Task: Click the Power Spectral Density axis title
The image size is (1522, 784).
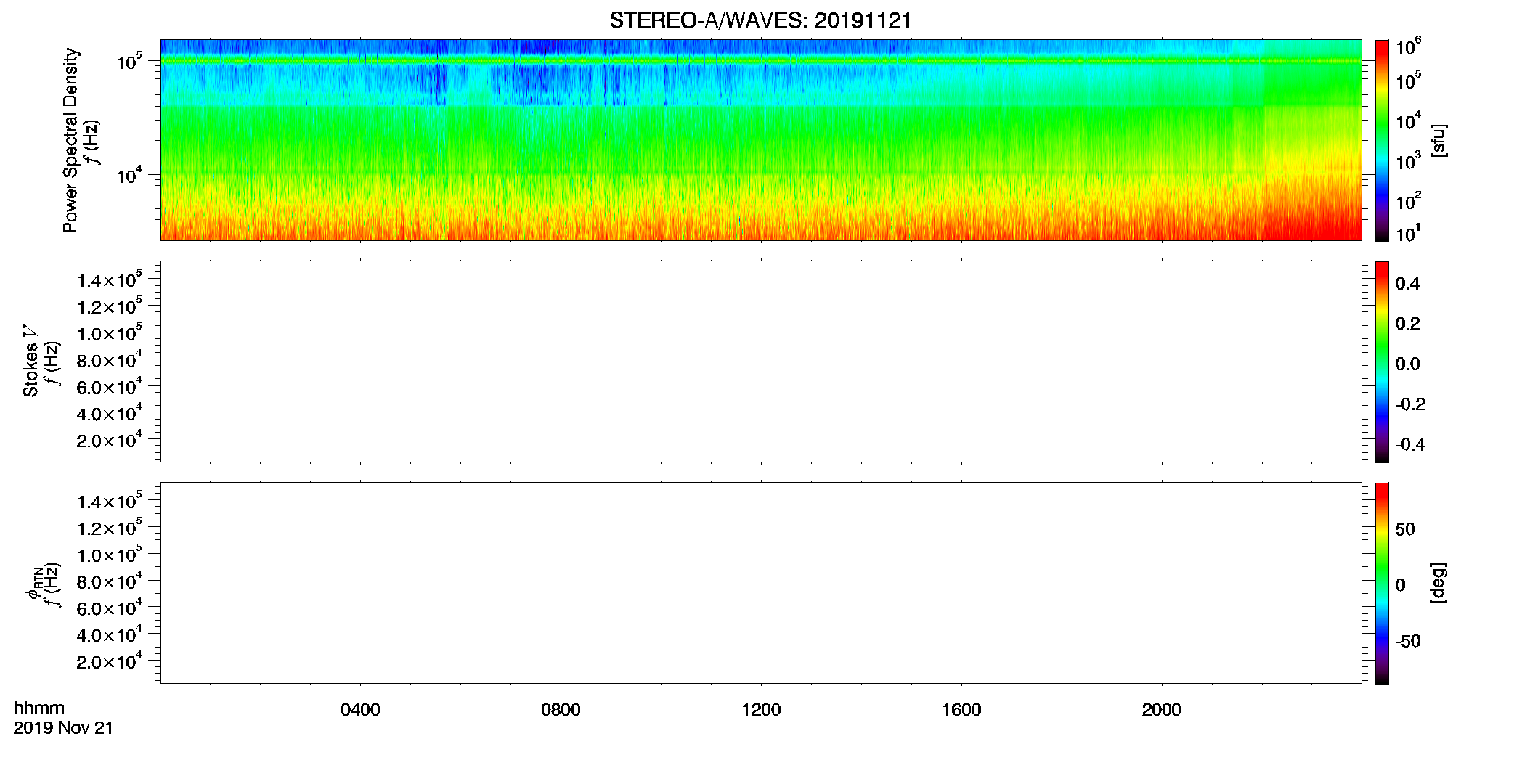Action: coord(70,140)
